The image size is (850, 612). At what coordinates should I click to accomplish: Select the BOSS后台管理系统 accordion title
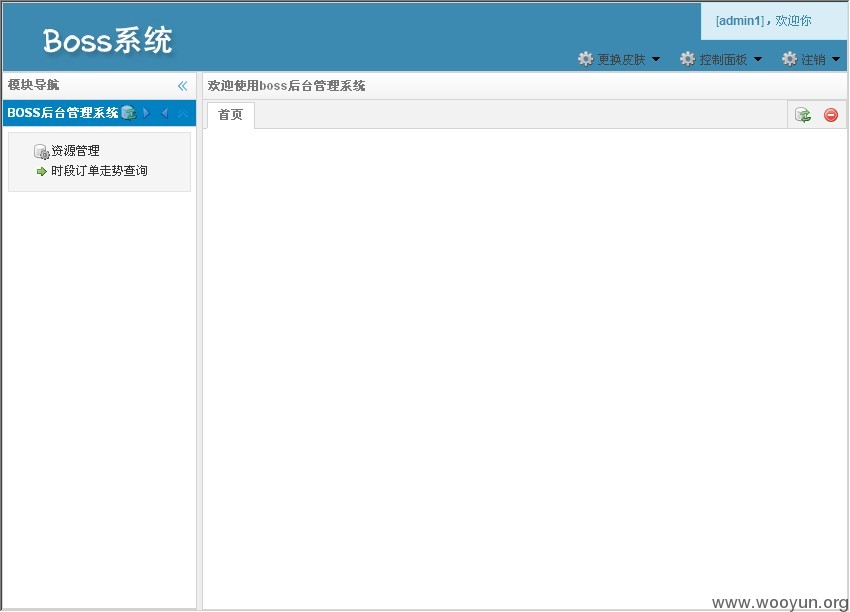pyautogui.click(x=62, y=113)
